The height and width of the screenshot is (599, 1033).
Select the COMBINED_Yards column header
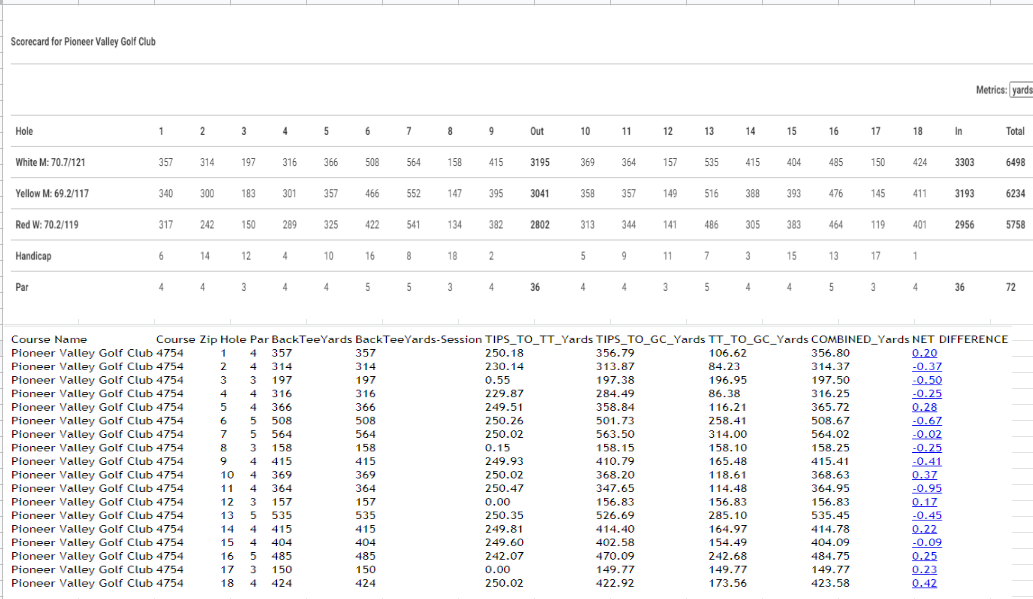click(860, 339)
